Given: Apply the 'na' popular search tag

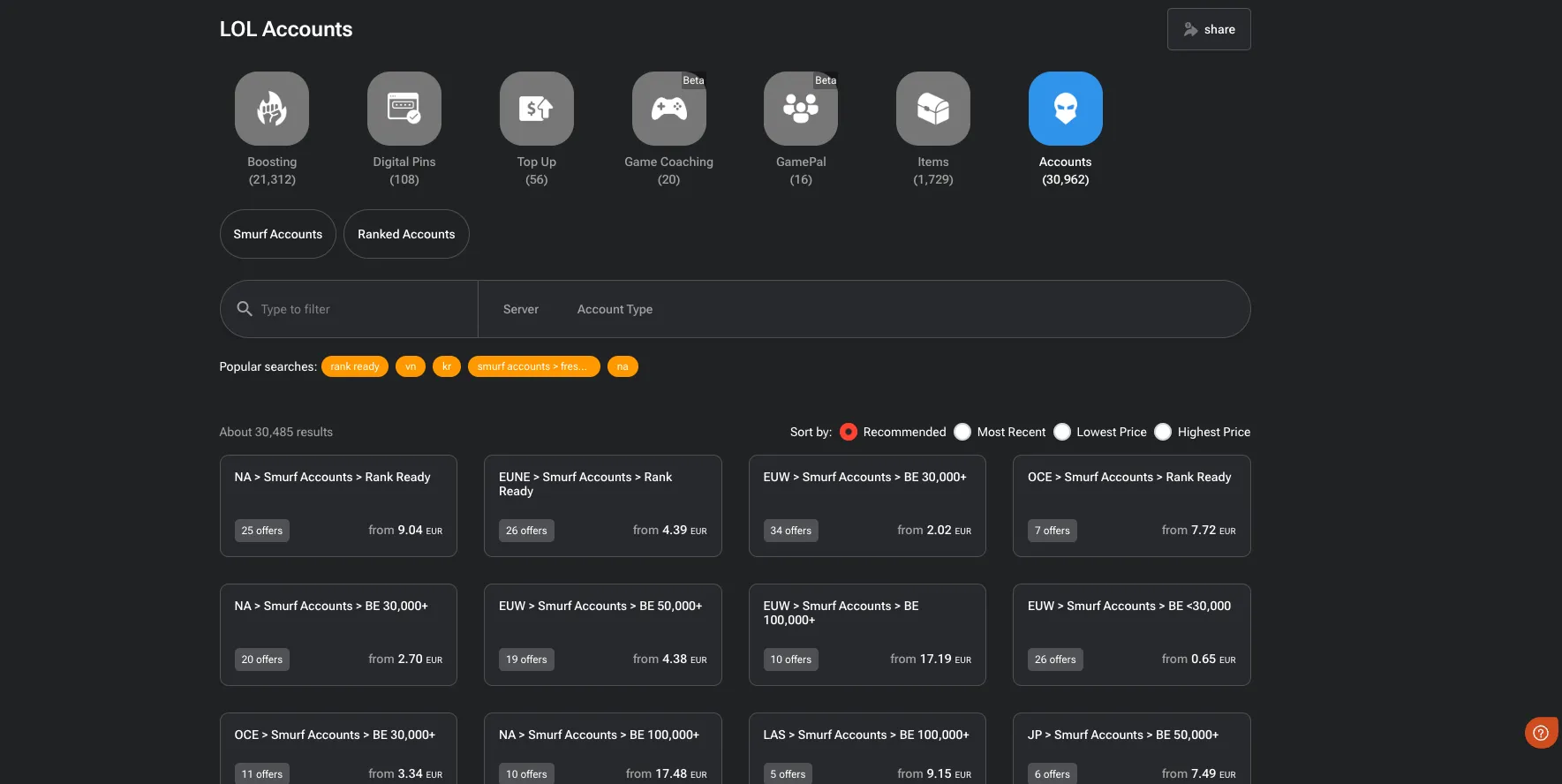Looking at the screenshot, I should [623, 366].
